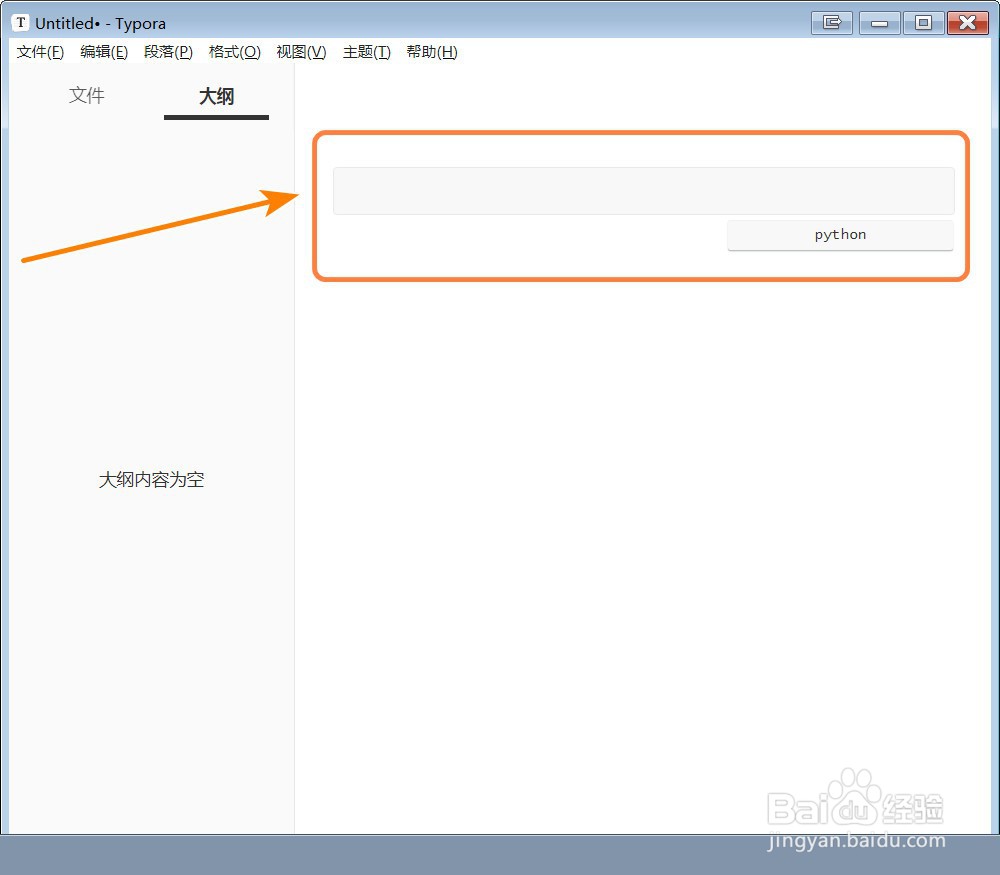
Task: Open the 编辑(E) menu
Action: point(104,52)
